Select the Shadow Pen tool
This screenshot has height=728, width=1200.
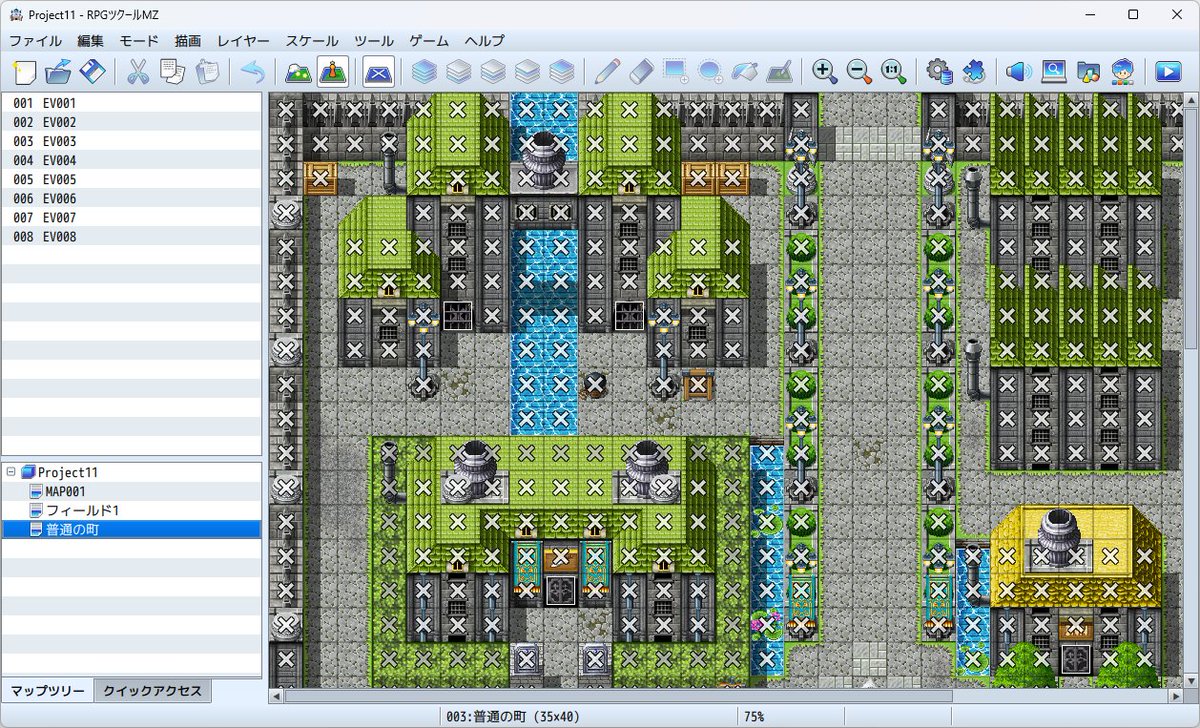pos(779,71)
